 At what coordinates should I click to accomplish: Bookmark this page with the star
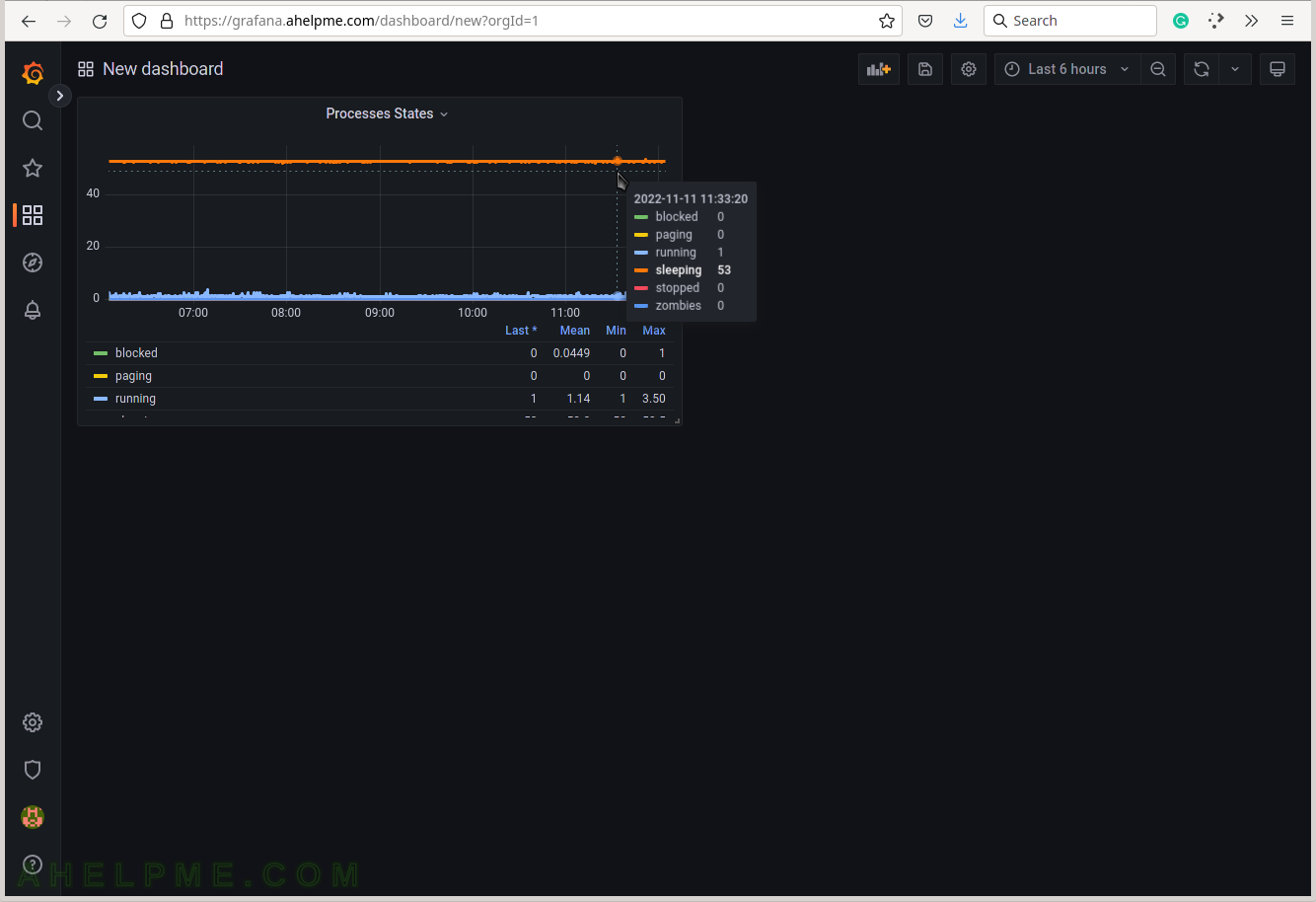(x=887, y=21)
